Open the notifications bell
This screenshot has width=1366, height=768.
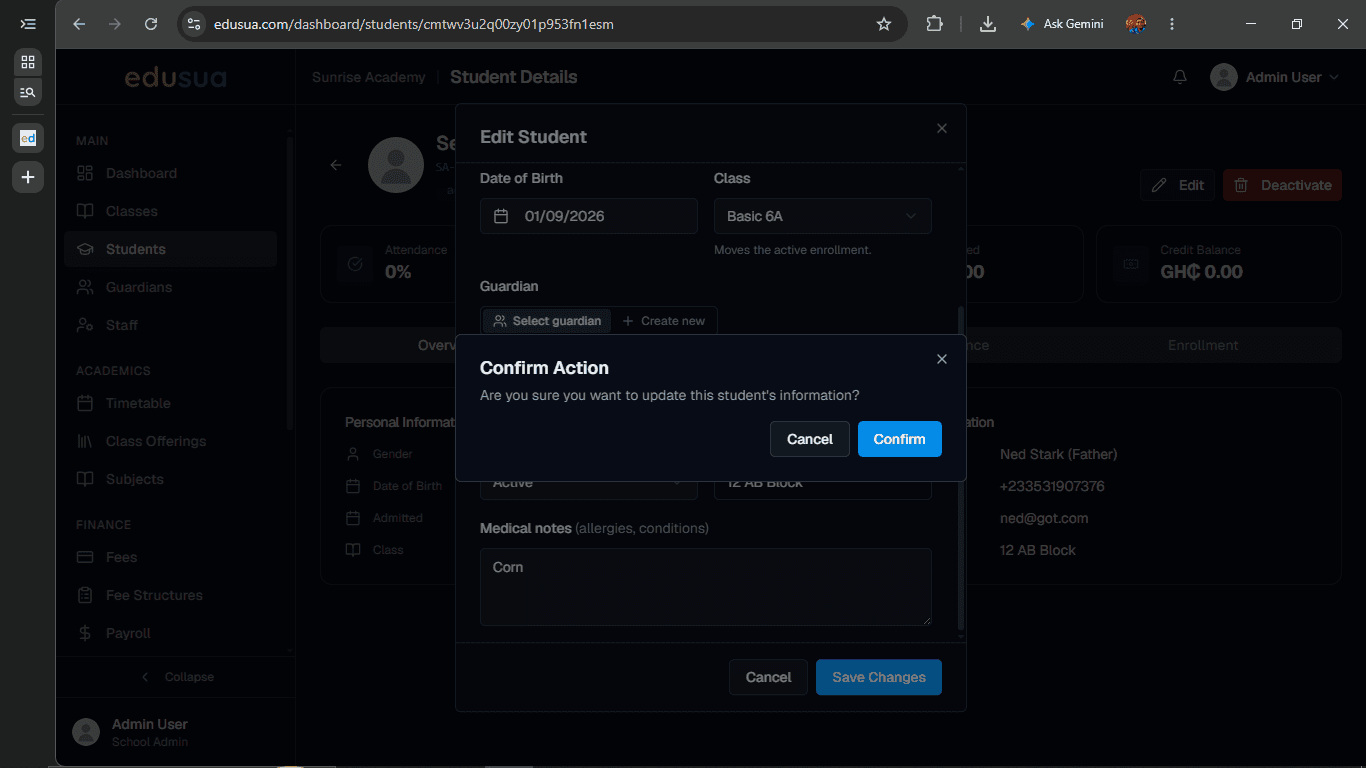tap(1180, 77)
